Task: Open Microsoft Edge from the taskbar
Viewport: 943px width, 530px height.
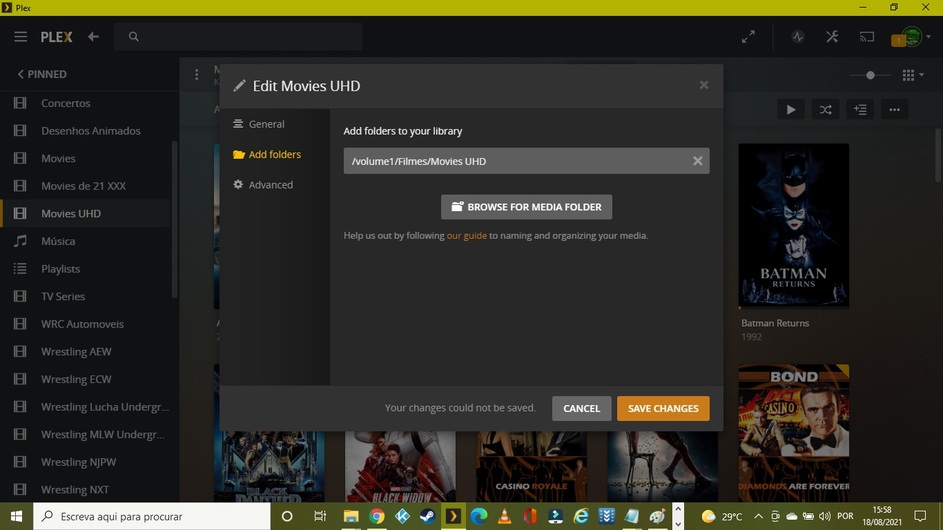Action: 479,516
